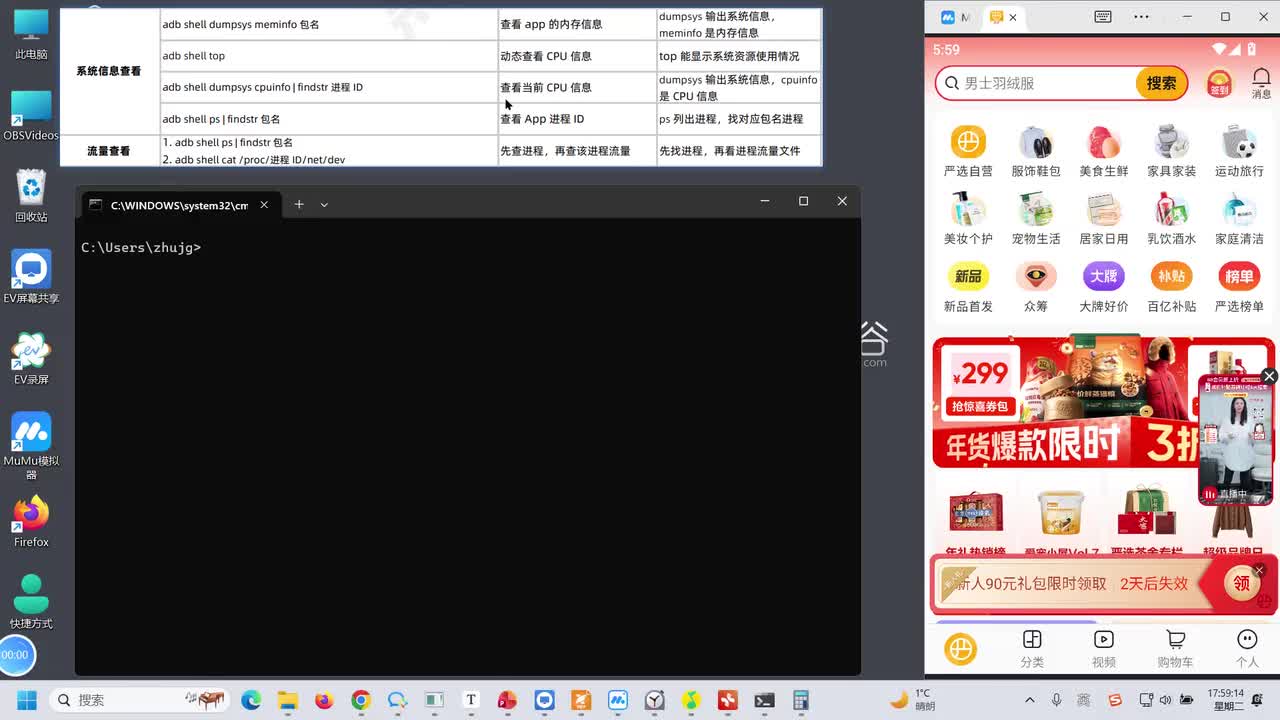
Task: Open the 此电脑 desktop icon
Action: point(31,34)
